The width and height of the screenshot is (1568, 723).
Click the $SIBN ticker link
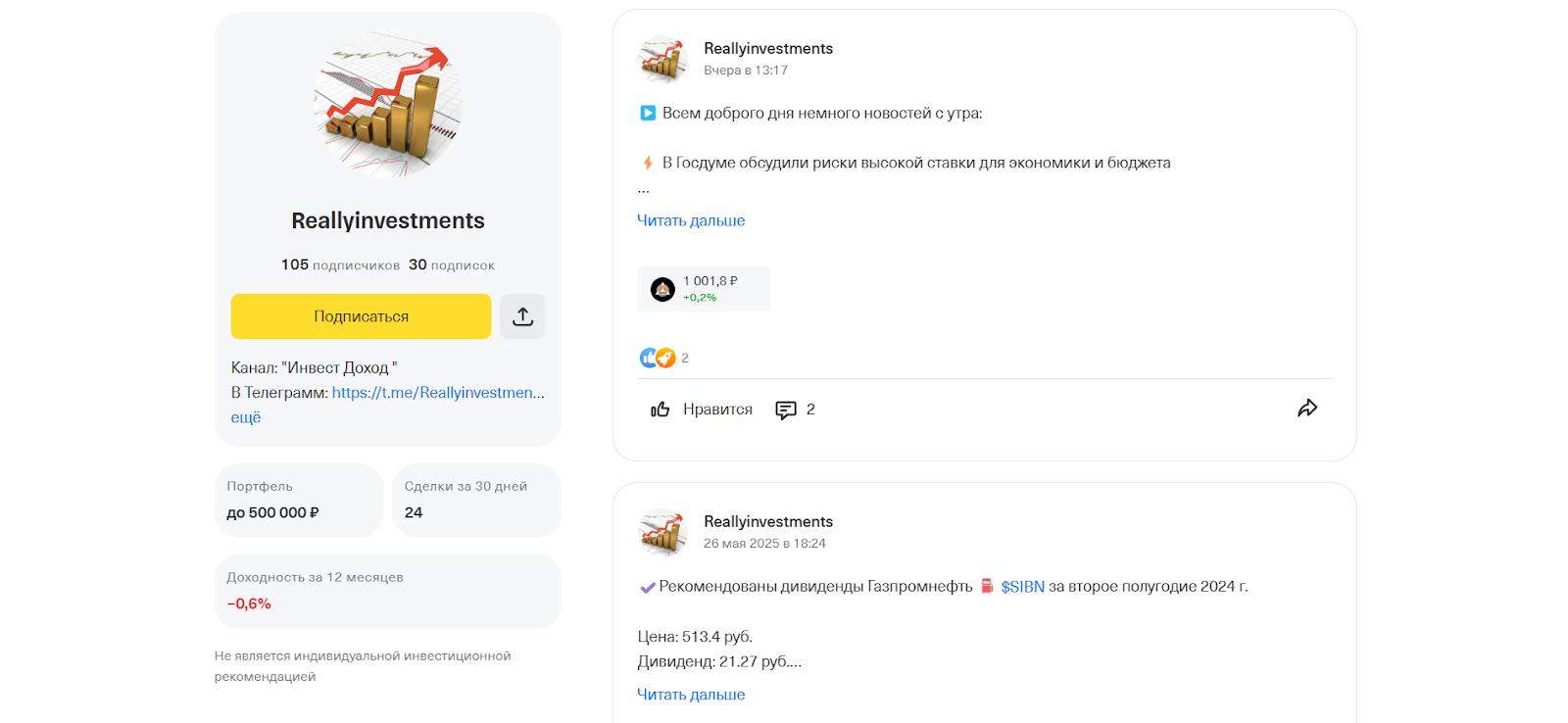point(1022,587)
